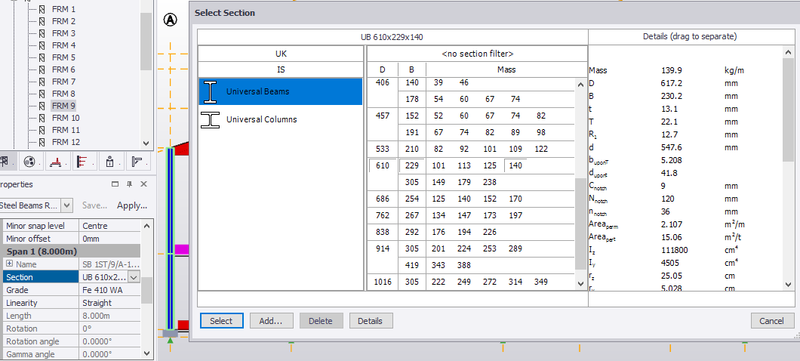Select mass 140 in the 610x229 row
Viewport: 800px width, 361px height.
[515, 166]
